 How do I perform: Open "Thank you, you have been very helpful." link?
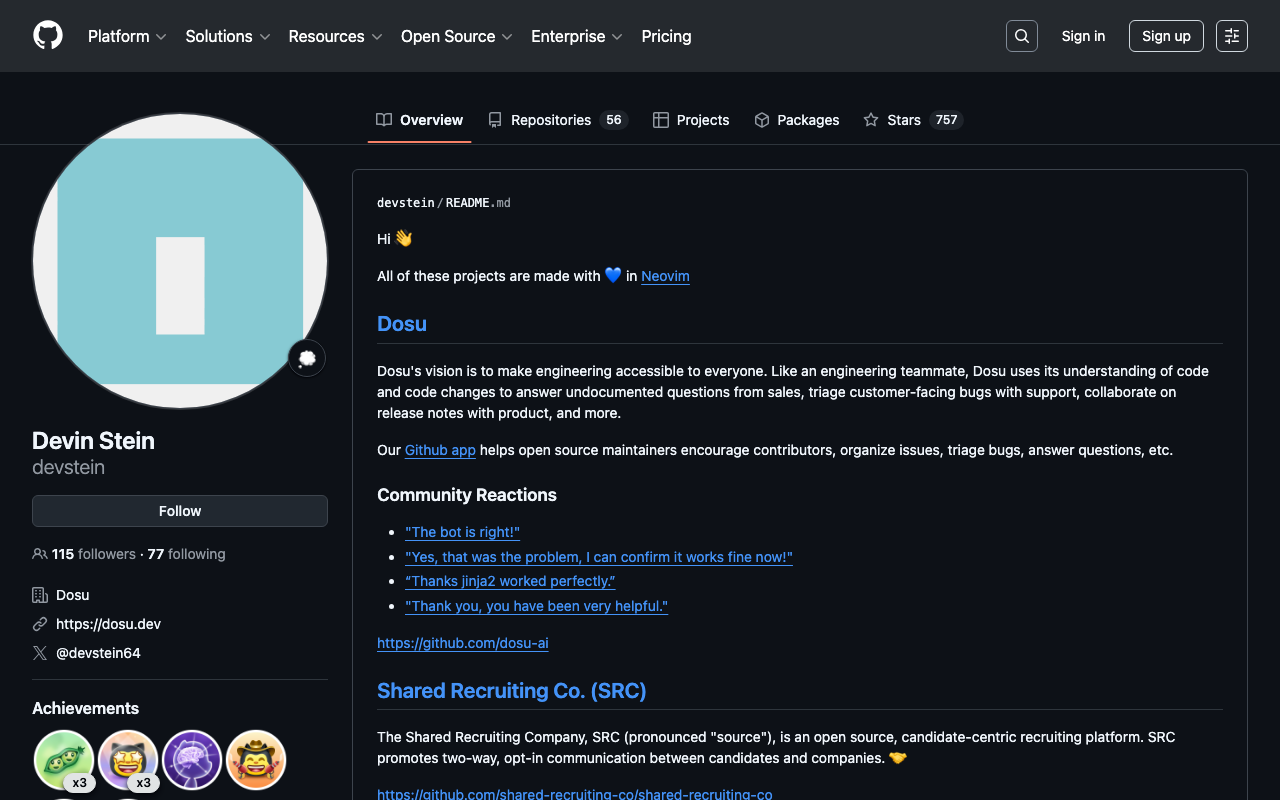point(536,606)
